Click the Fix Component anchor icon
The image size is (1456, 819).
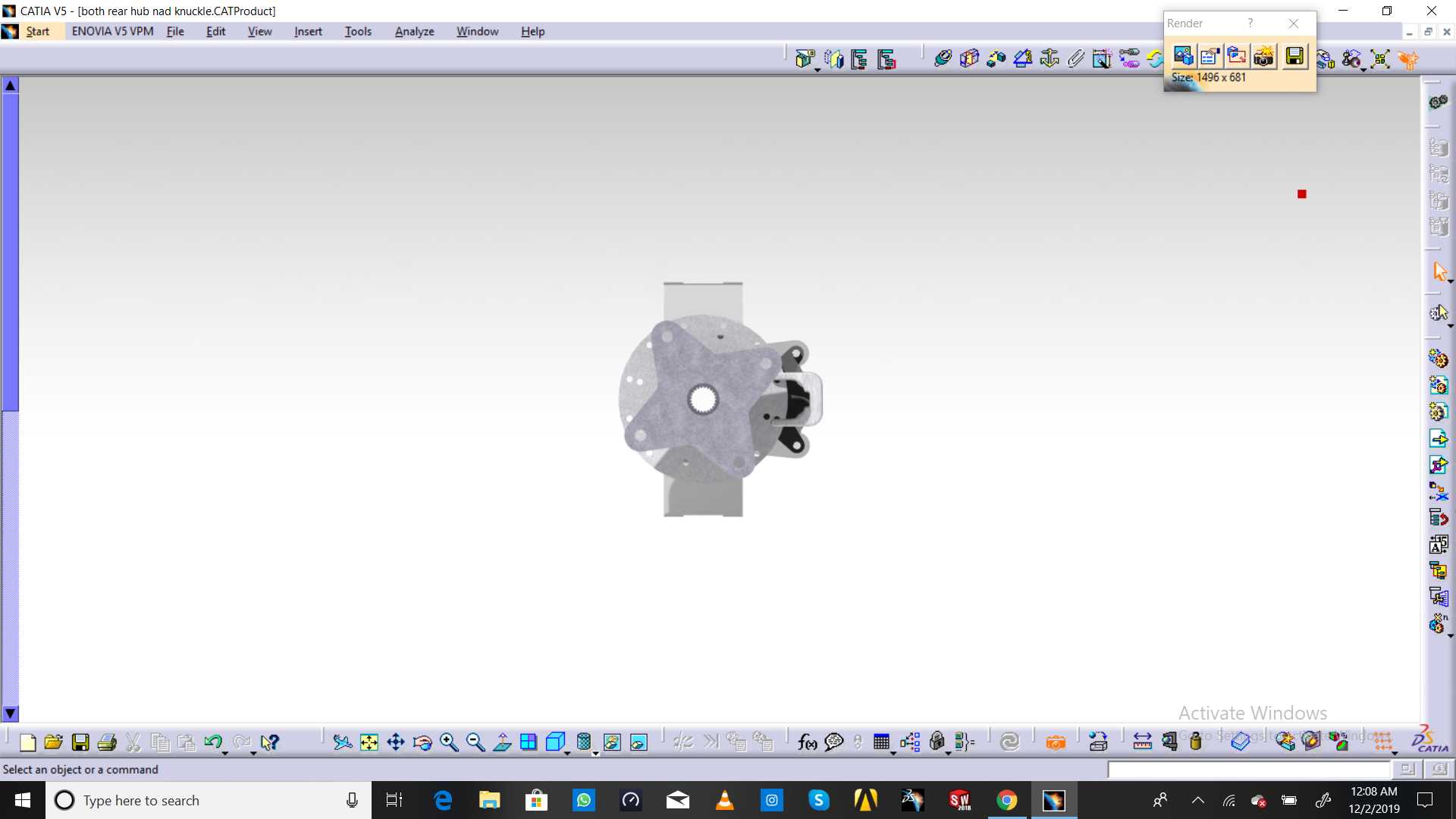pos(1050,58)
